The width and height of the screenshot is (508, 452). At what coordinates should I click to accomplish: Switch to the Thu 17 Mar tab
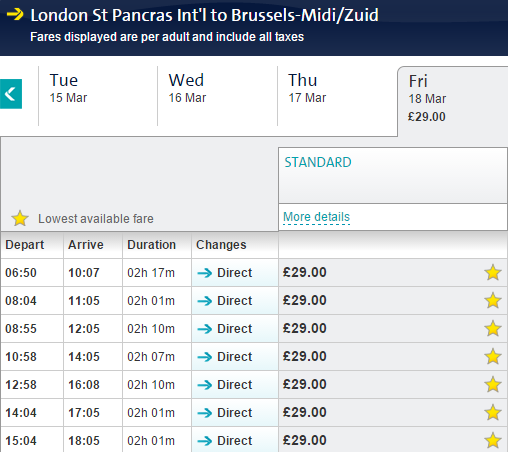pyautogui.click(x=337, y=96)
